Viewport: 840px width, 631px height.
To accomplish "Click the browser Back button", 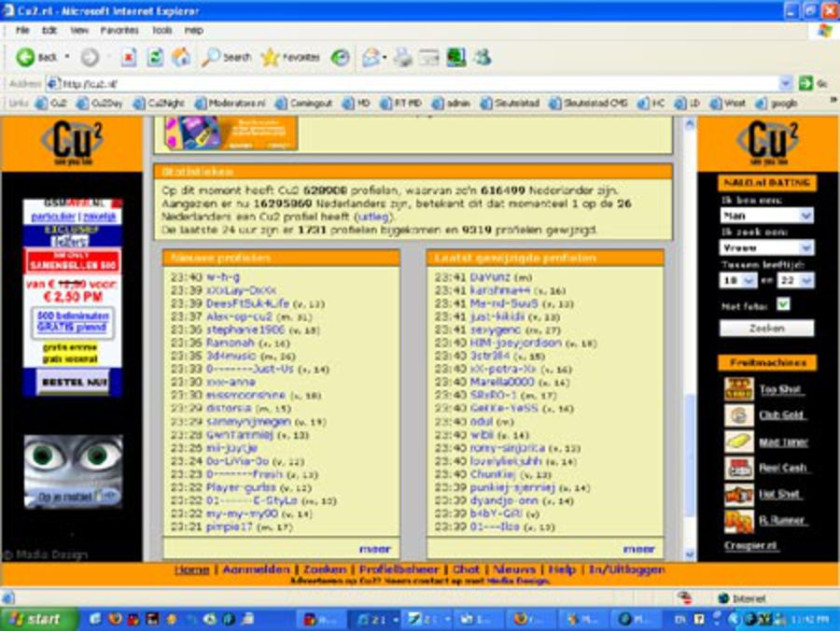I will tap(37, 57).
